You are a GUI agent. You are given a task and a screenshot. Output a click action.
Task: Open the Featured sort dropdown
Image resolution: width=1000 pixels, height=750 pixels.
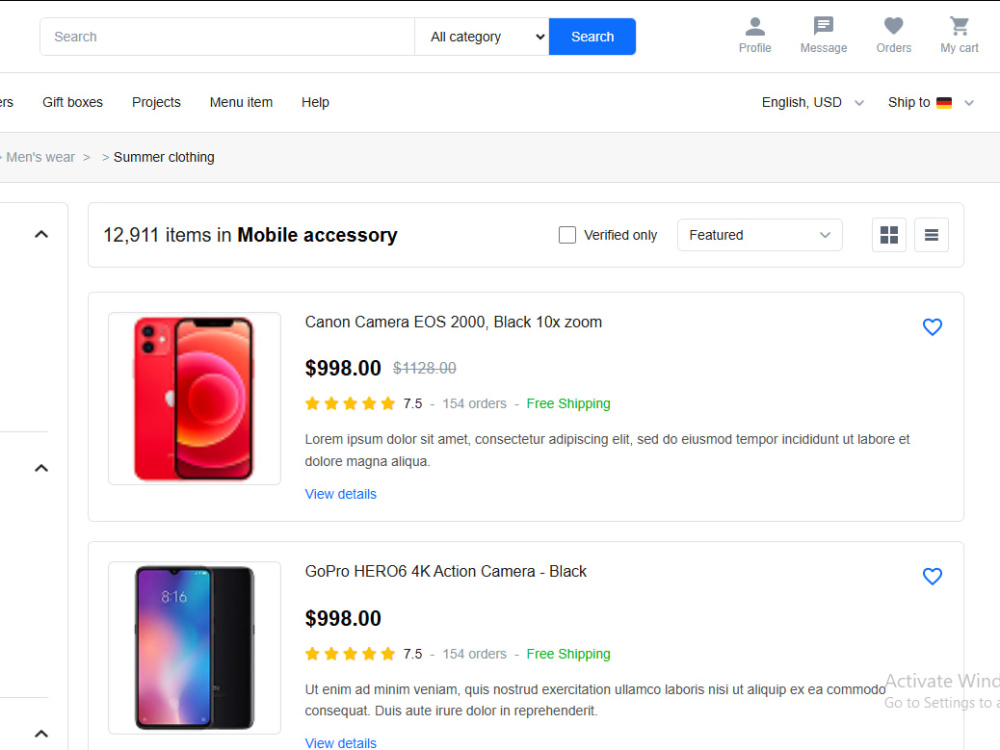(760, 235)
